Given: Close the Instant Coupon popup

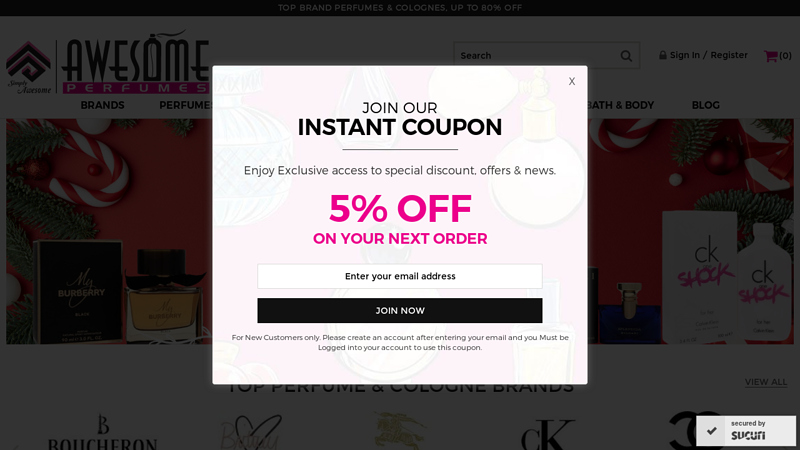Looking at the screenshot, I should [571, 81].
